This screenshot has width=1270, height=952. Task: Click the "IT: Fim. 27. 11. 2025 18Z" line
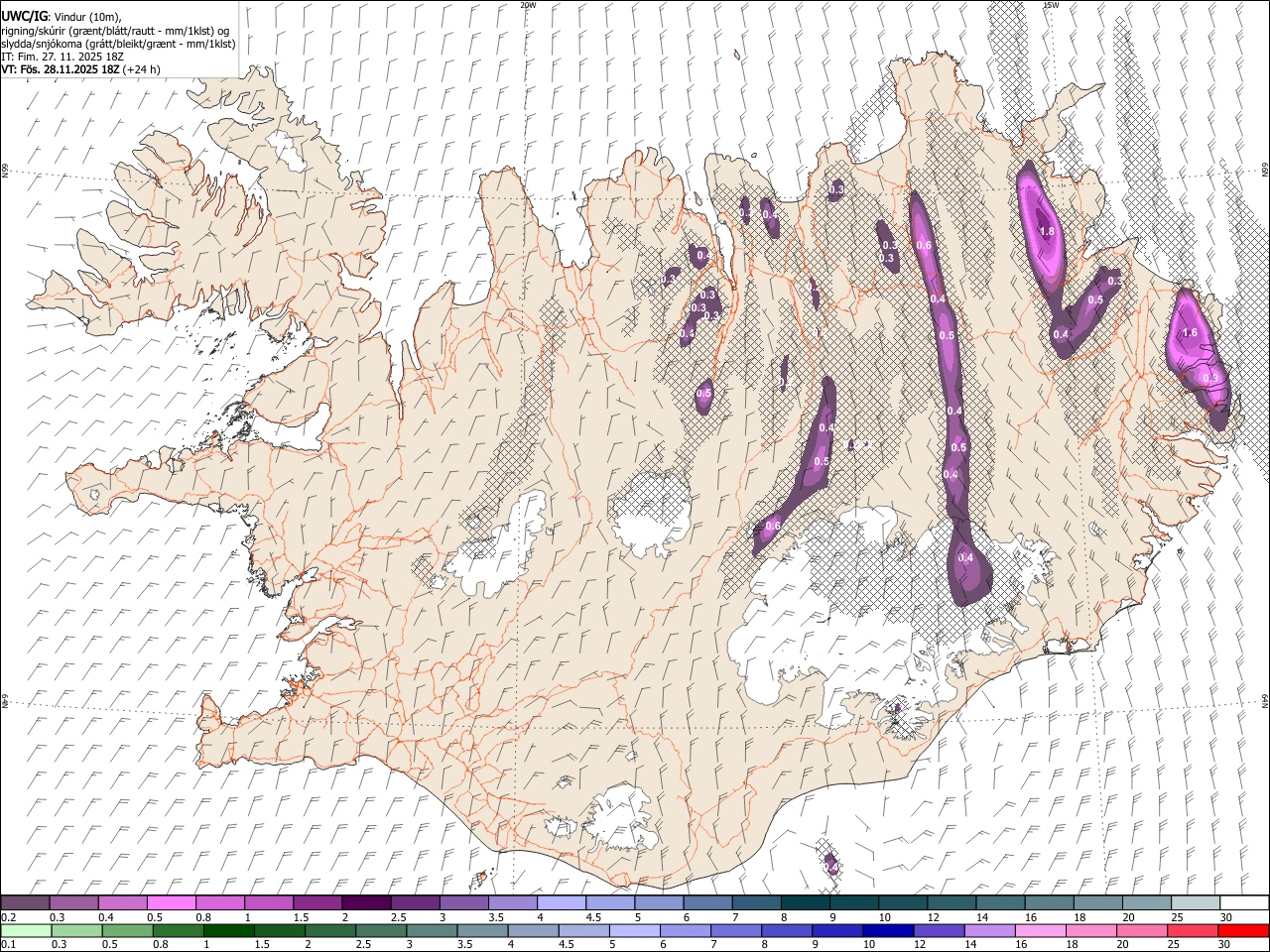(64, 57)
